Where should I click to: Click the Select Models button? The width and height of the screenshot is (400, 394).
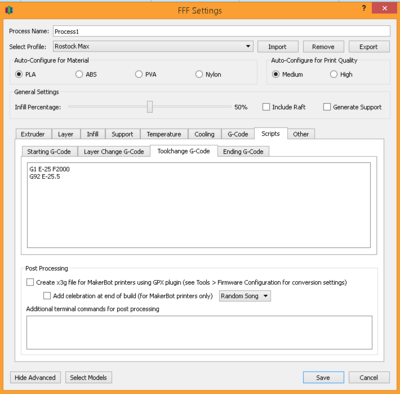[x=88, y=377]
